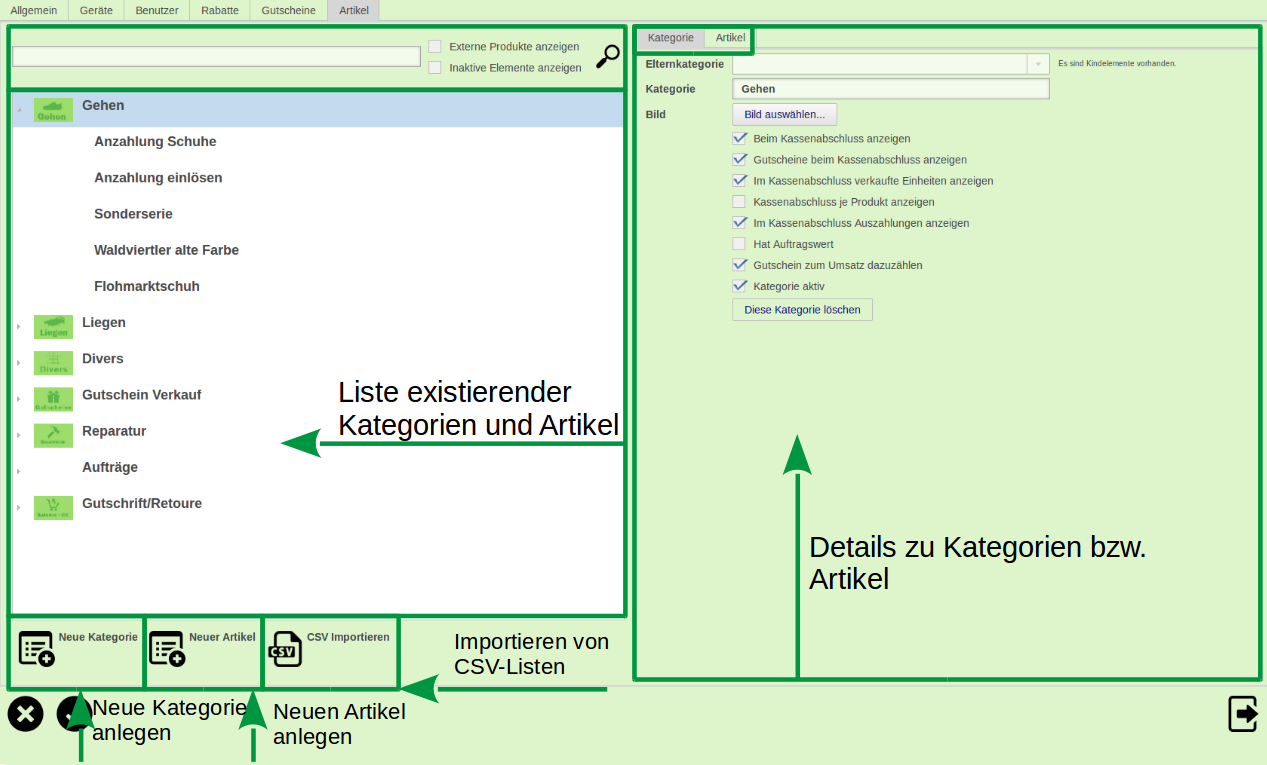Check Externe Produkte anzeigen
Image resolution: width=1267 pixels, height=765 pixels.
coord(435,46)
